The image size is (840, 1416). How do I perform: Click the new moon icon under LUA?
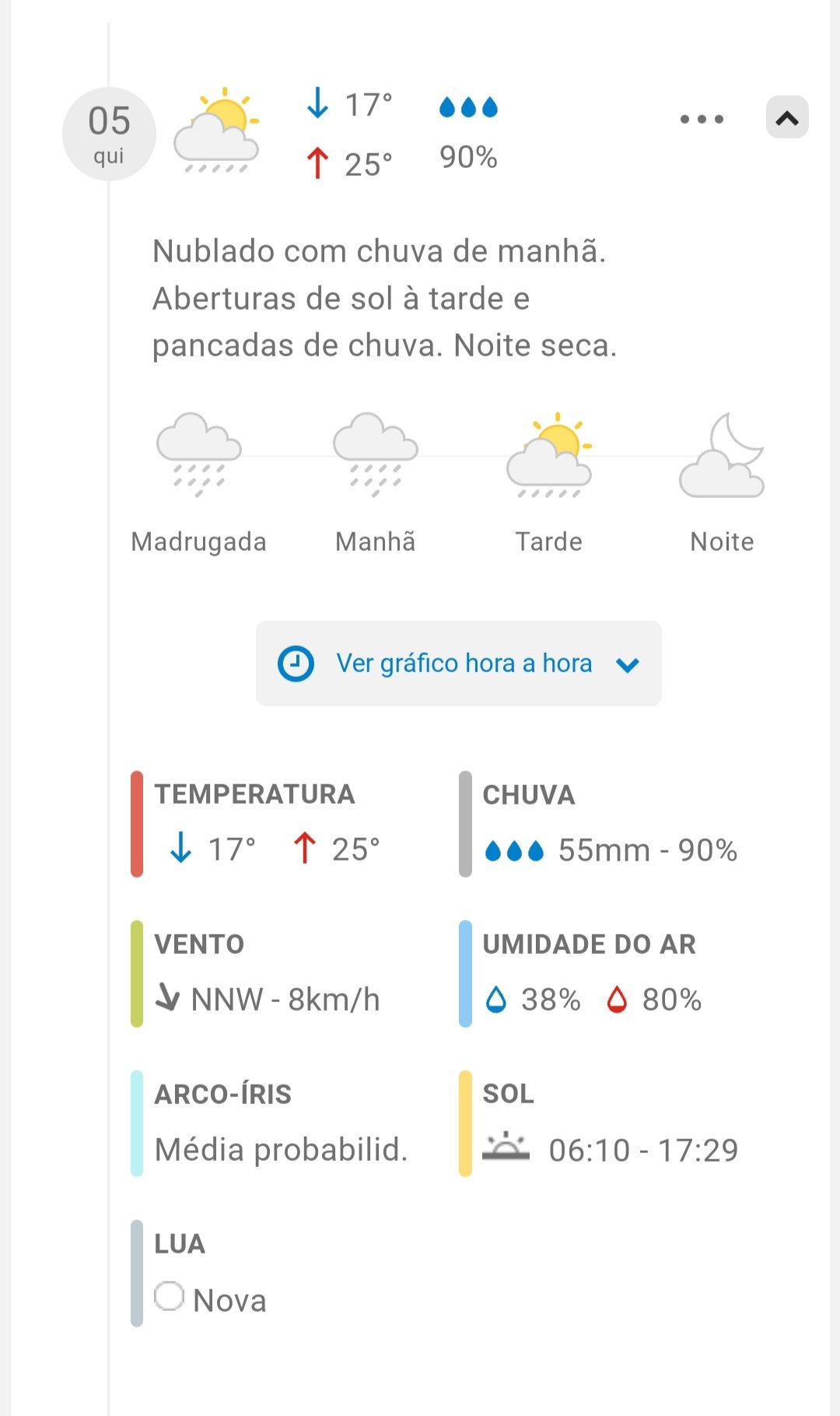click(169, 1296)
